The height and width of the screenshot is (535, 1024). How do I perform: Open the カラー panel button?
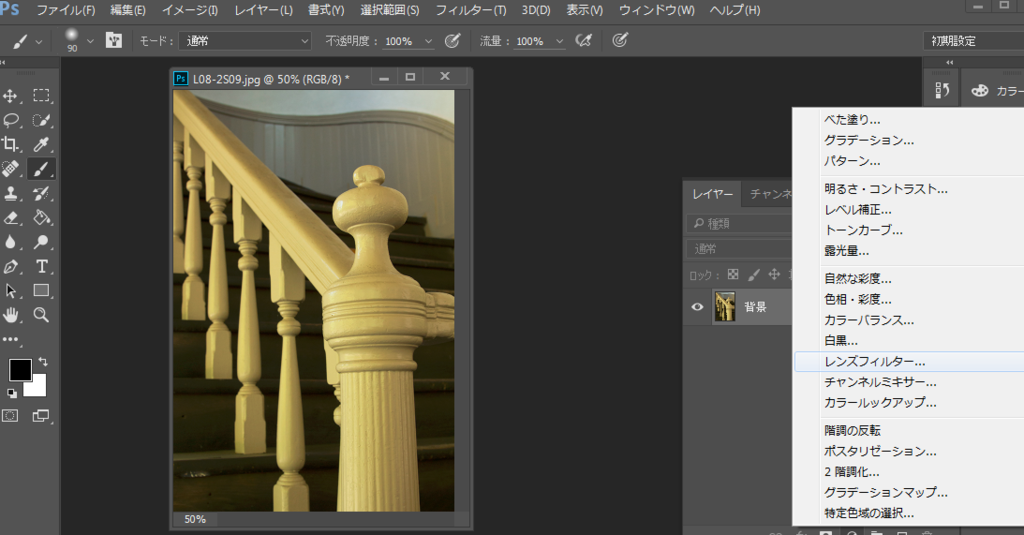pyautogui.click(x=995, y=91)
